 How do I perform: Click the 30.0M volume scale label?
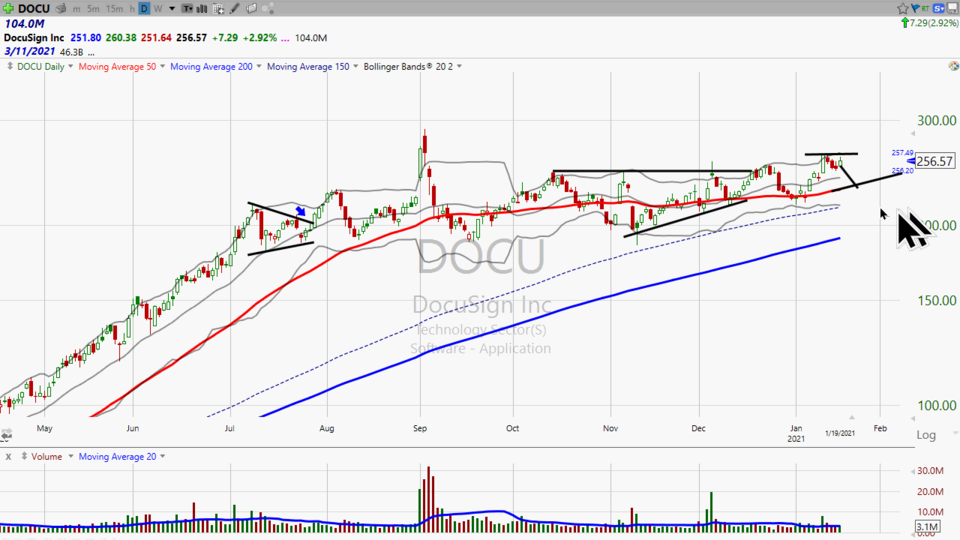tap(930, 471)
